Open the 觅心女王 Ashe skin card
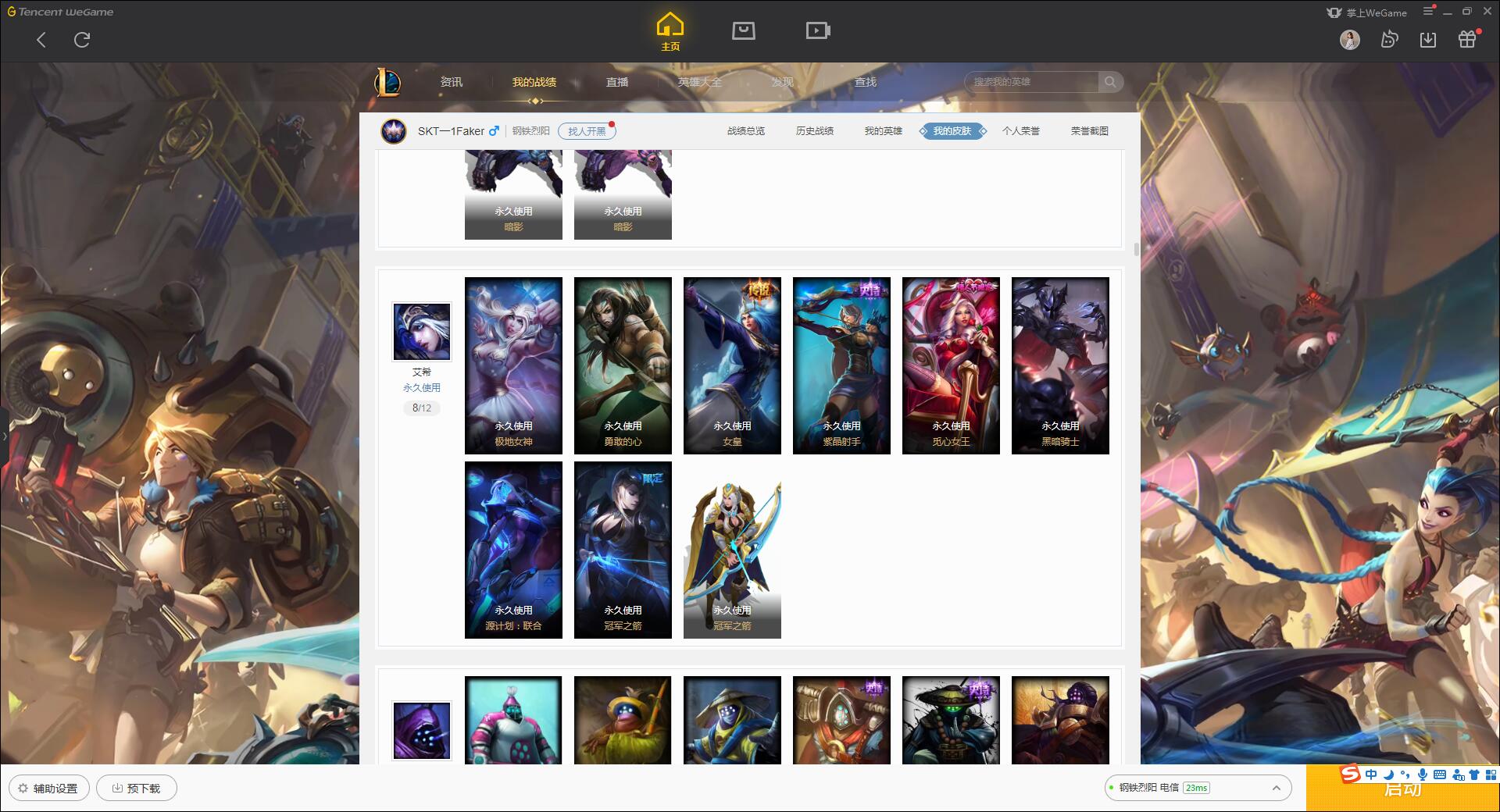This screenshot has height=812, width=1500. point(951,365)
